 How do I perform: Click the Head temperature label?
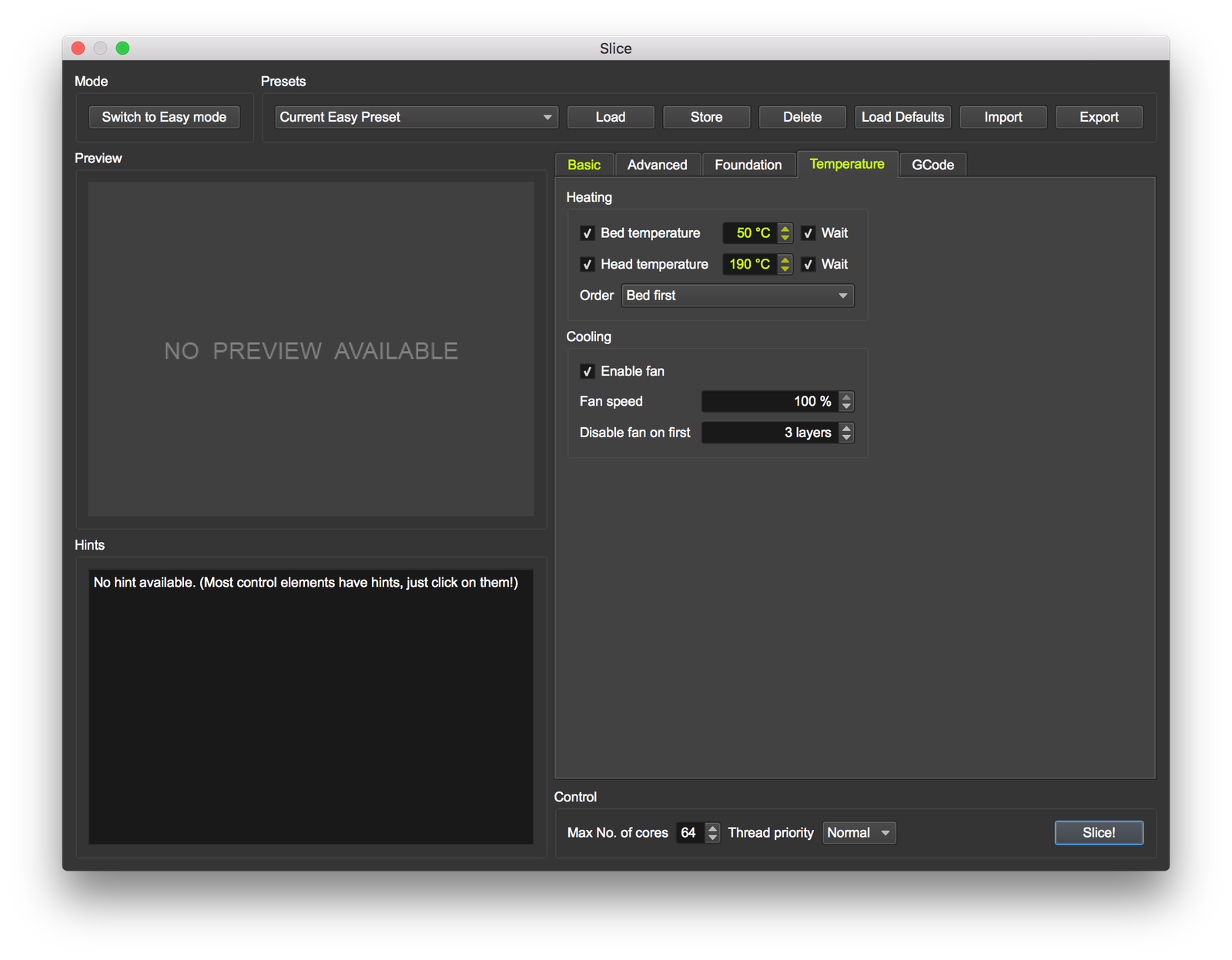tap(654, 265)
